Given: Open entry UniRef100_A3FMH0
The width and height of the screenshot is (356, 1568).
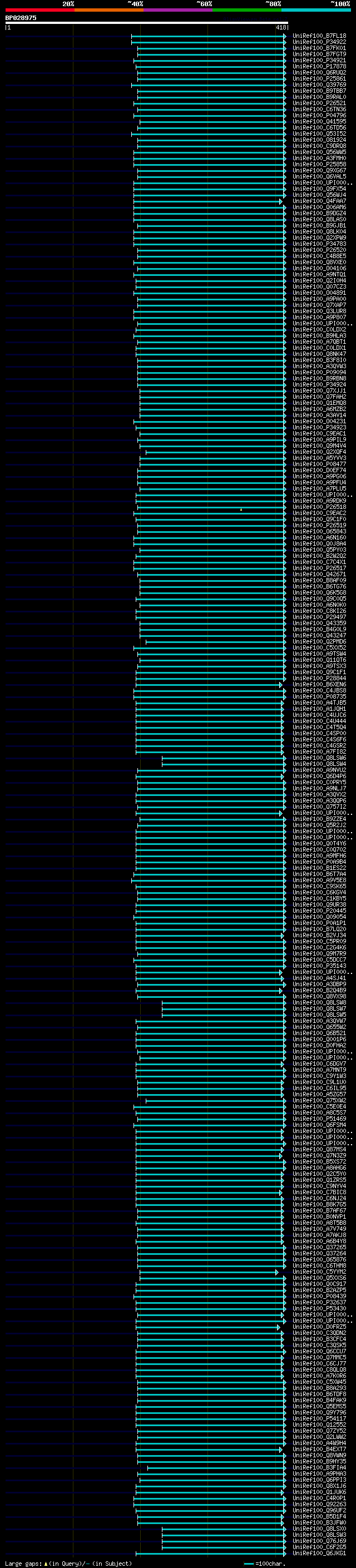Looking at the screenshot, I should (319, 159).
